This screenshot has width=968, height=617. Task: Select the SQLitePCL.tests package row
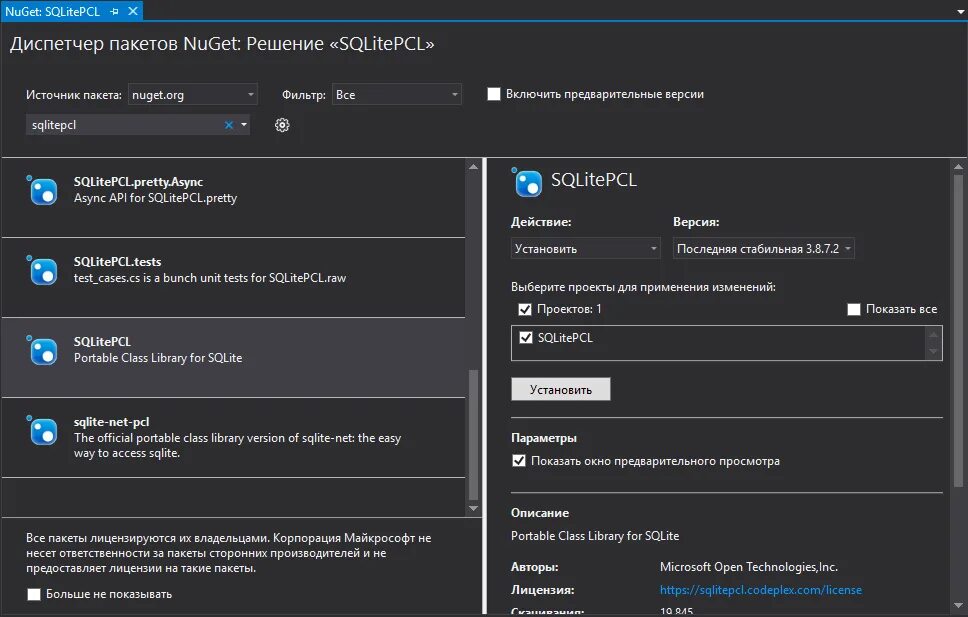point(233,277)
